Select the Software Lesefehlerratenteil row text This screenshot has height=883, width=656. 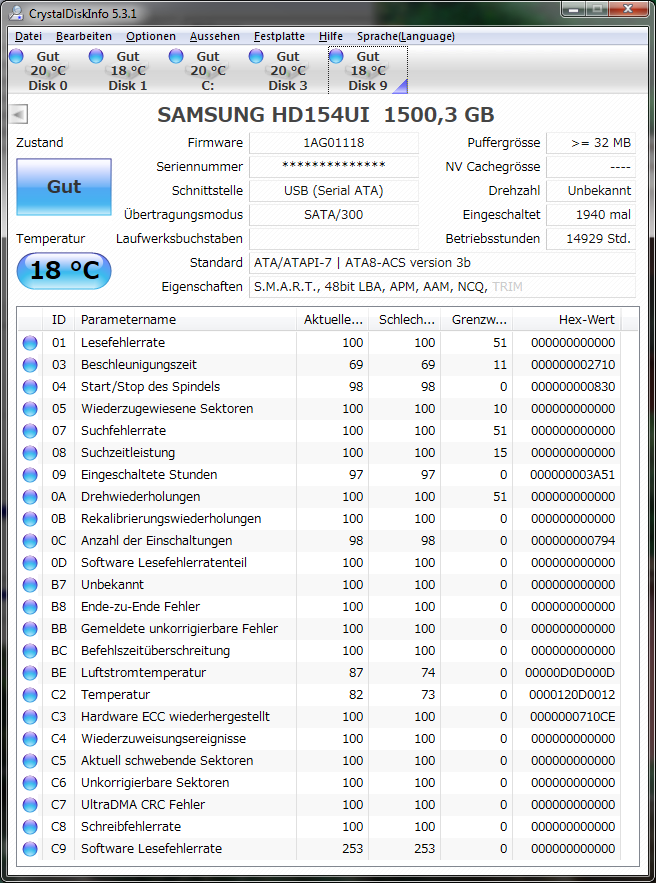tap(164, 563)
